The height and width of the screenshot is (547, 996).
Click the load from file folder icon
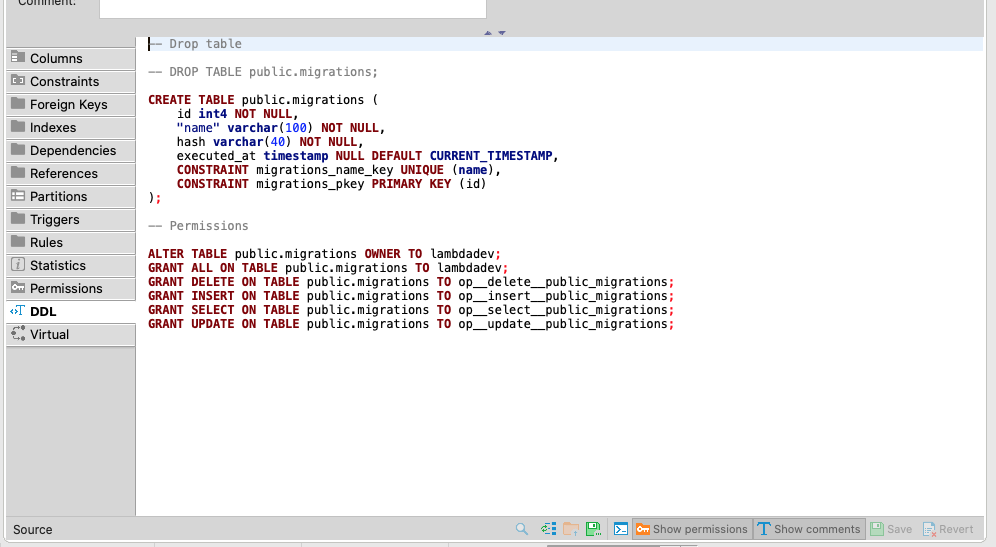571,529
